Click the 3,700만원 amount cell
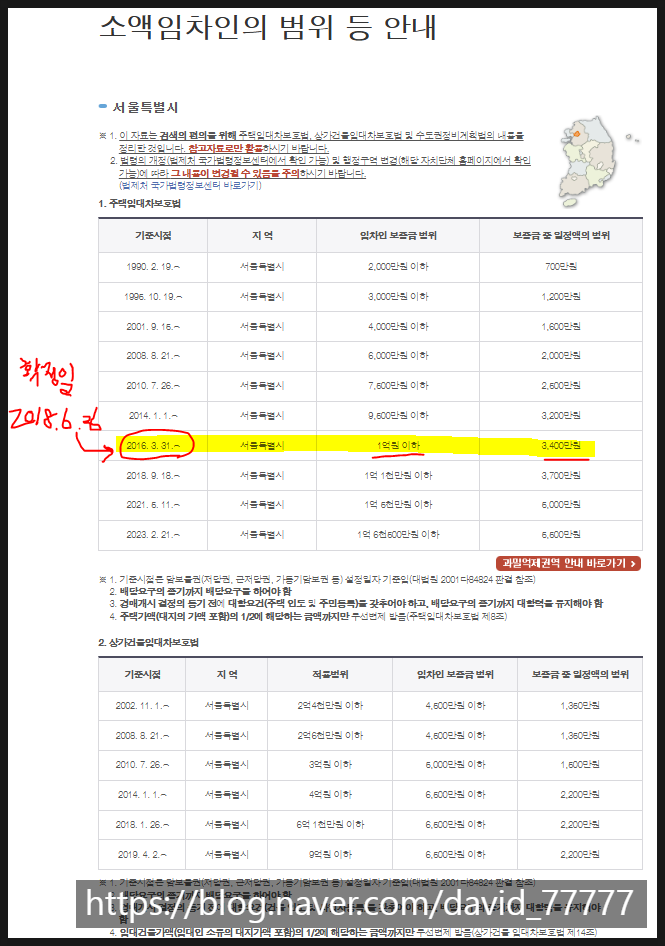665x946 pixels. [x=561, y=475]
